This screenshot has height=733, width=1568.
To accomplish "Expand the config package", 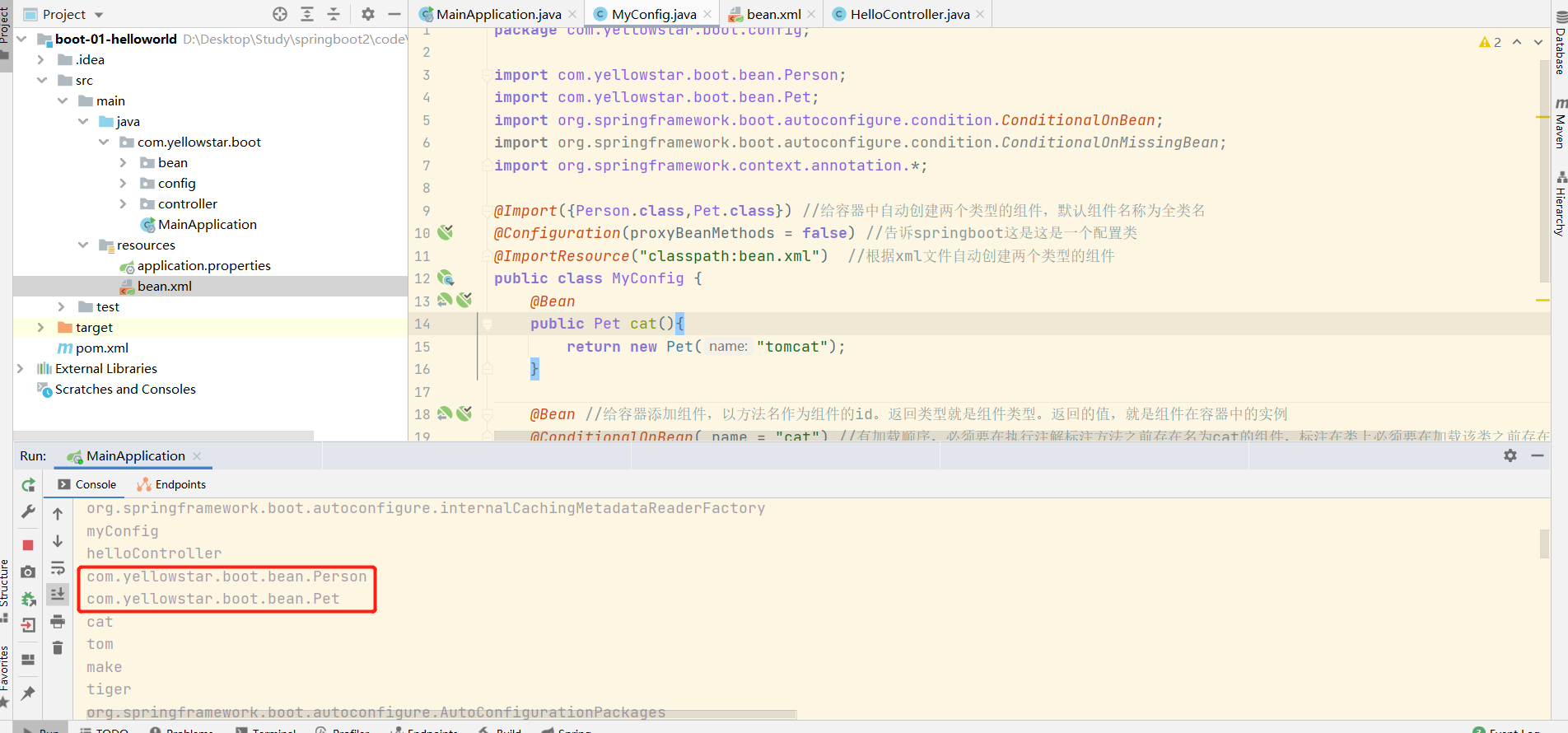I will (x=124, y=183).
